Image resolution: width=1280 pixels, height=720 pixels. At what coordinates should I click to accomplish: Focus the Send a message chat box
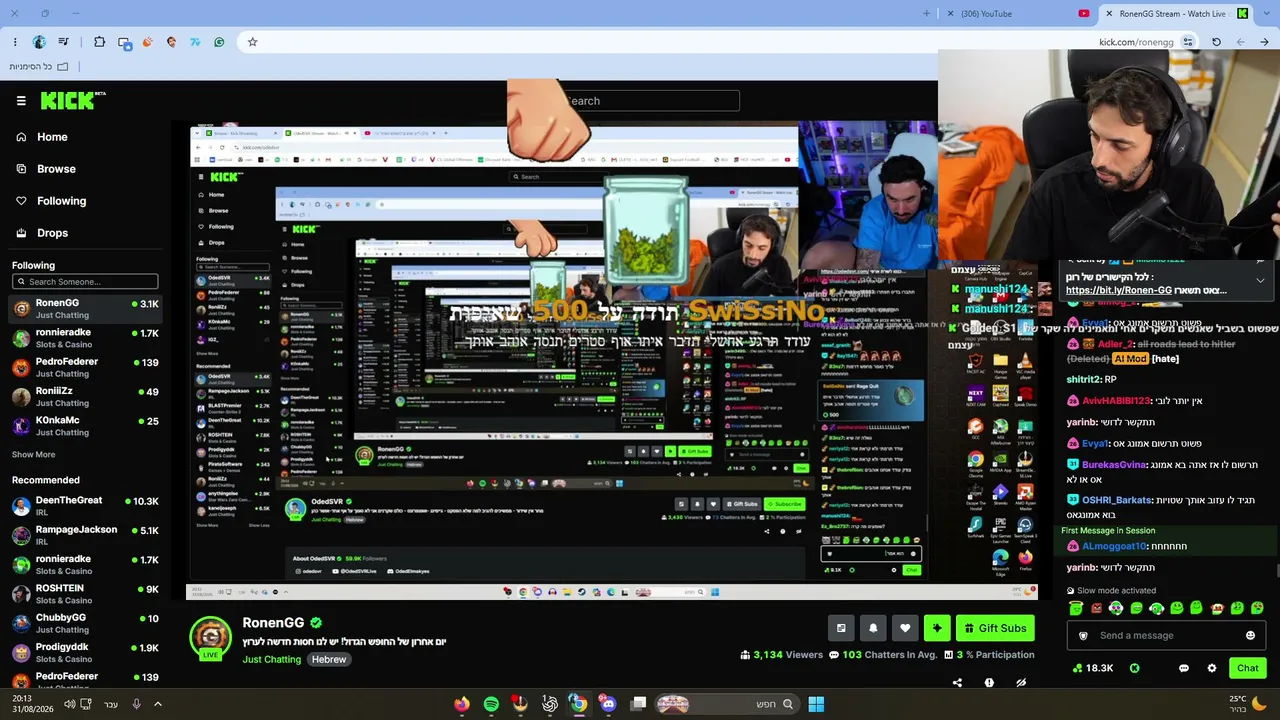pyautogui.click(x=1167, y=636)
